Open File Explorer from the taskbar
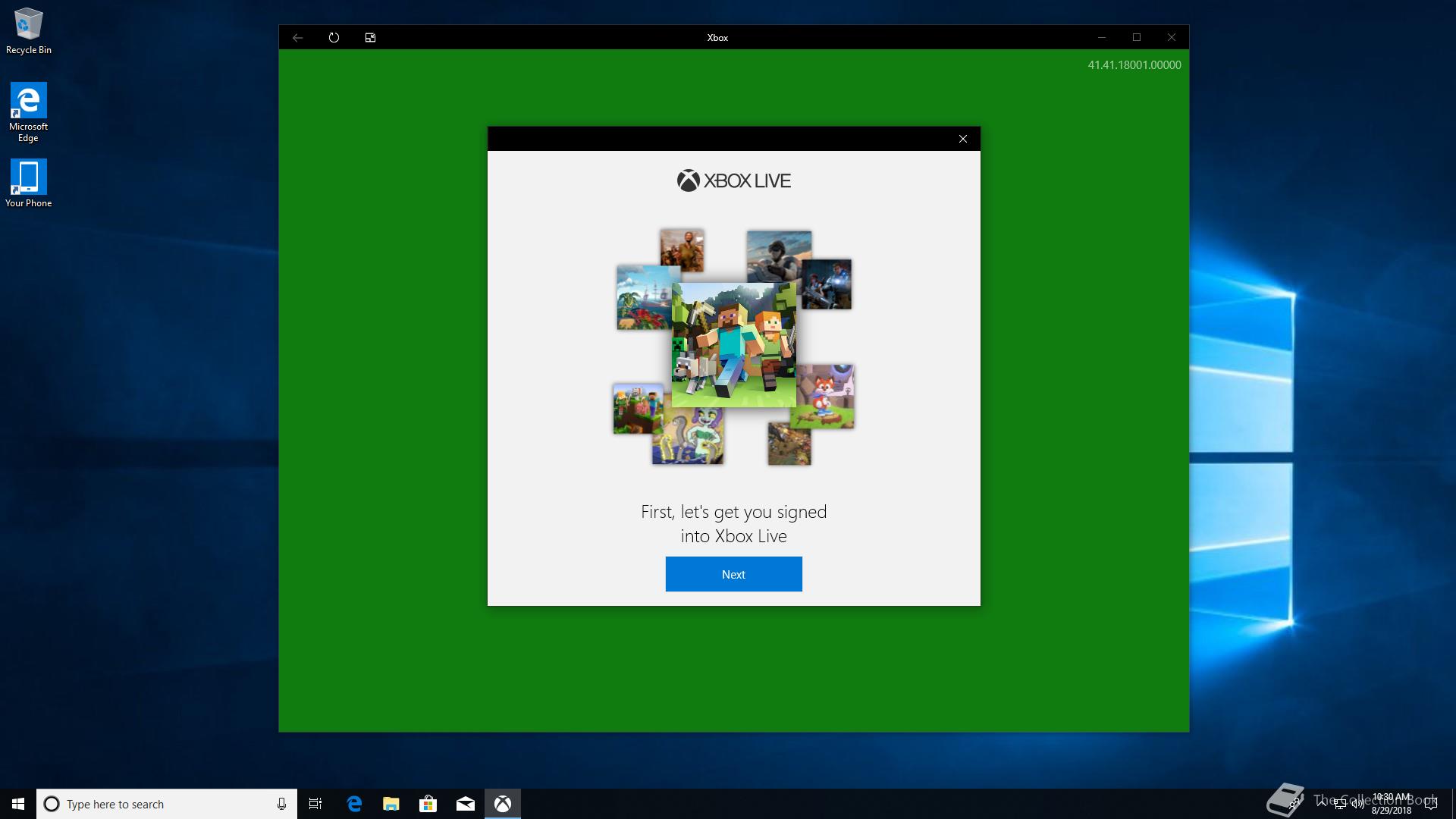 pyautogui.click(x=391, y=804)
